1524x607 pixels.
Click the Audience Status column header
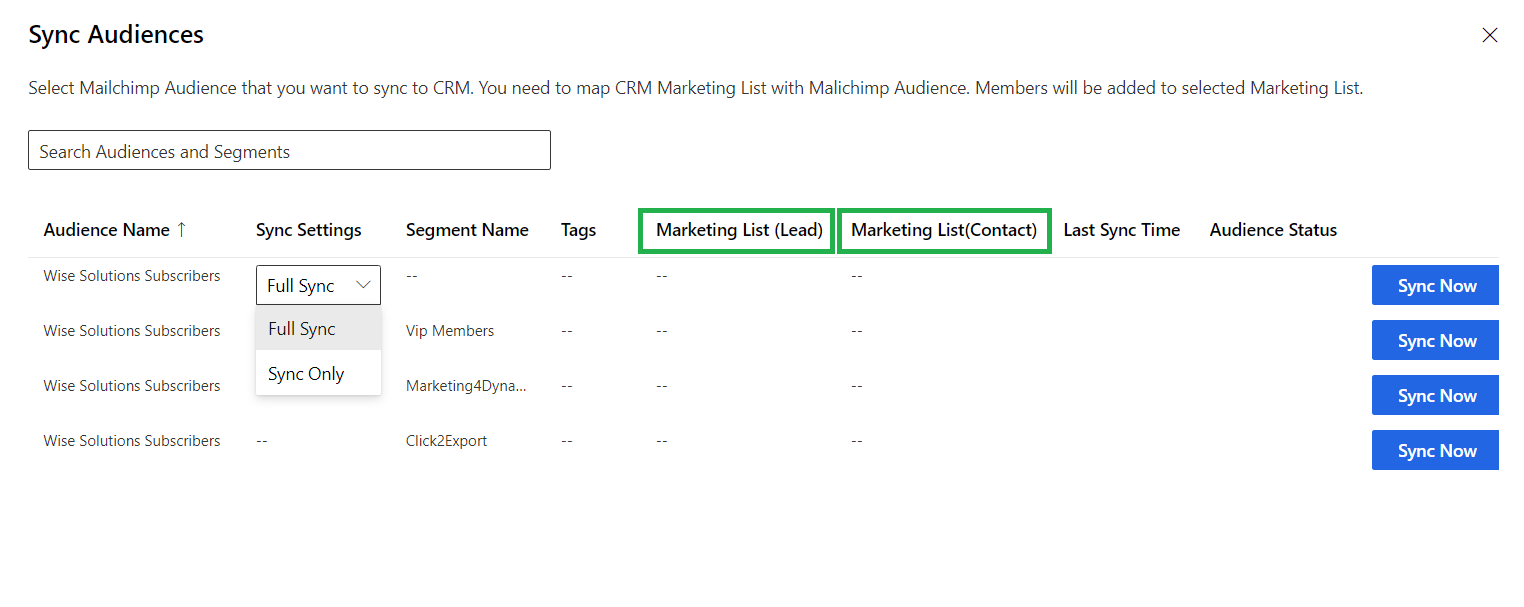1272,230
